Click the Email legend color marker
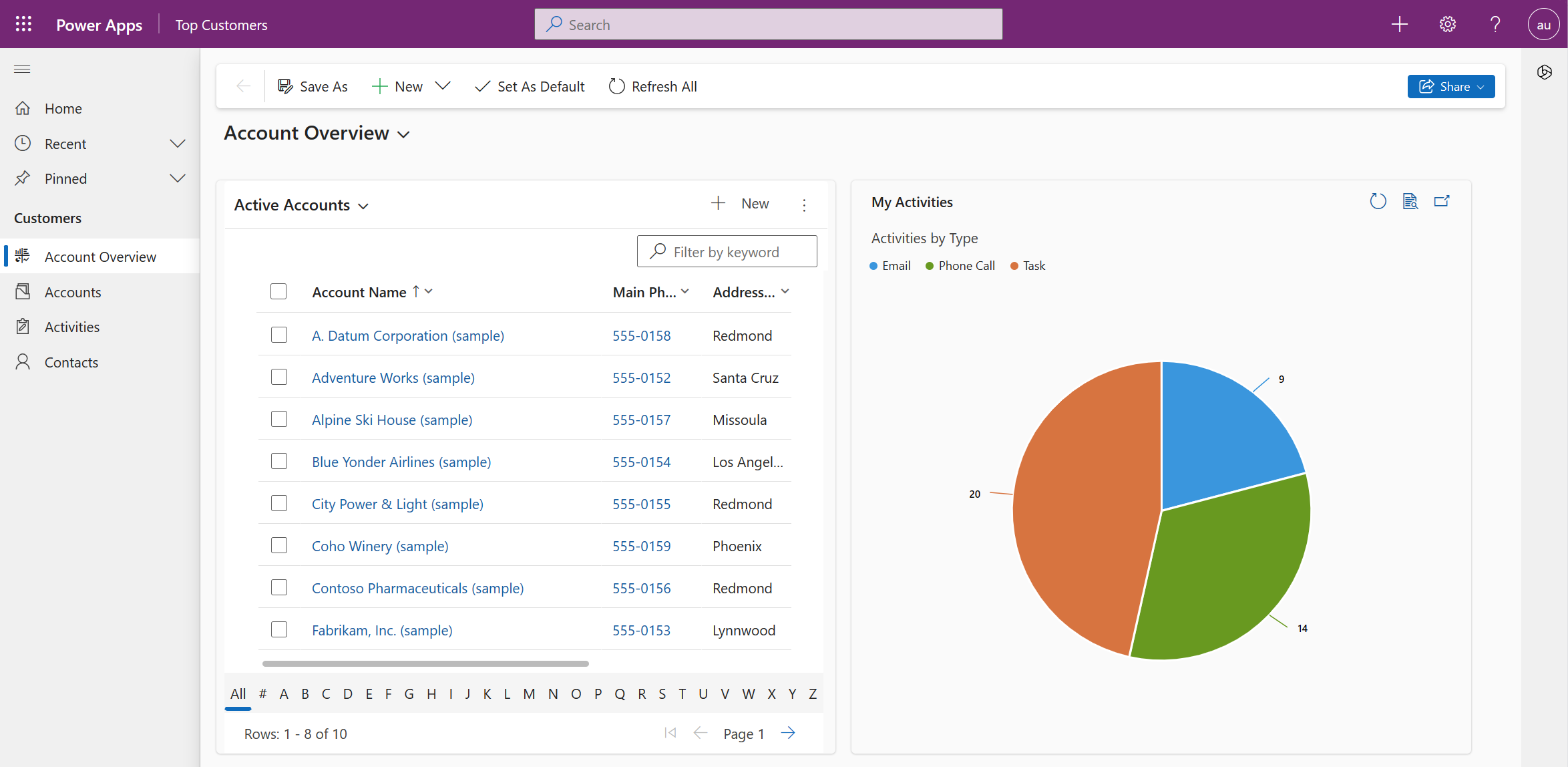The image size is (1568, 767). point(873,265)
